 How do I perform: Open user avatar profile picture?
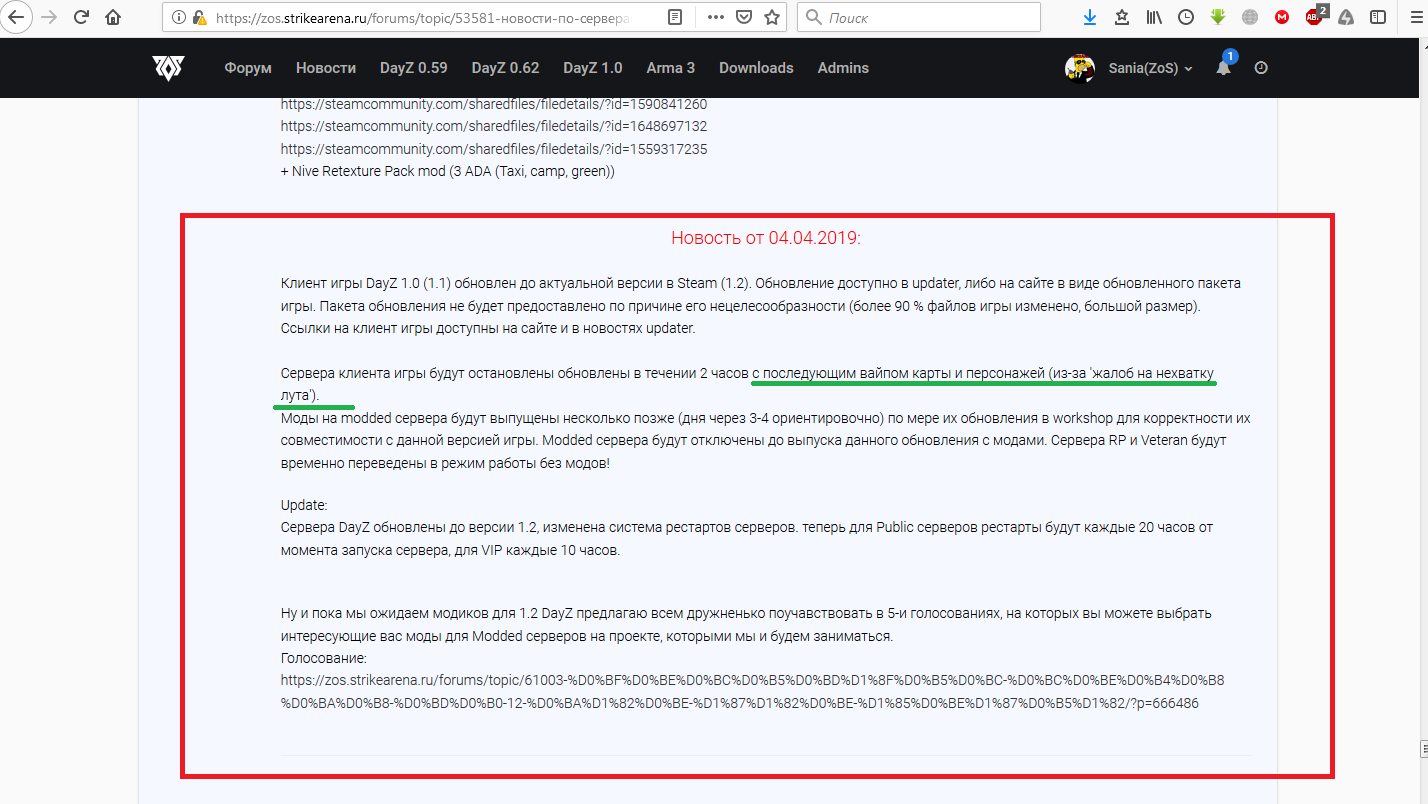1079,68
